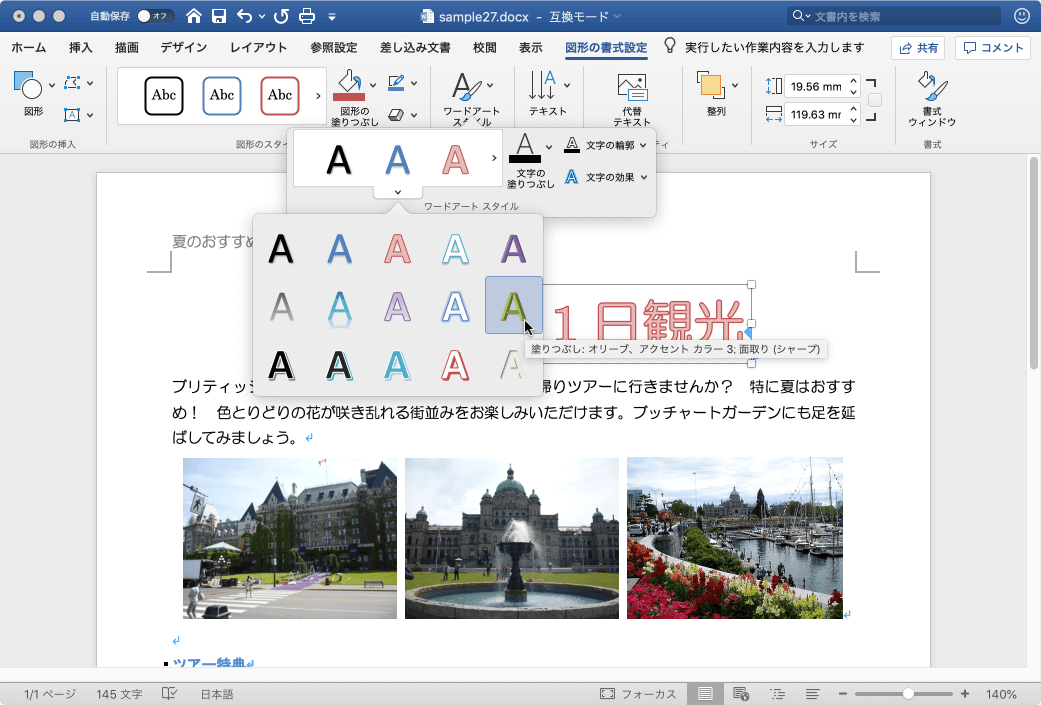1041x705 pixels.
Task: Open the 文字の塗りつぶし color dropdown arrow
Action: 549,147
